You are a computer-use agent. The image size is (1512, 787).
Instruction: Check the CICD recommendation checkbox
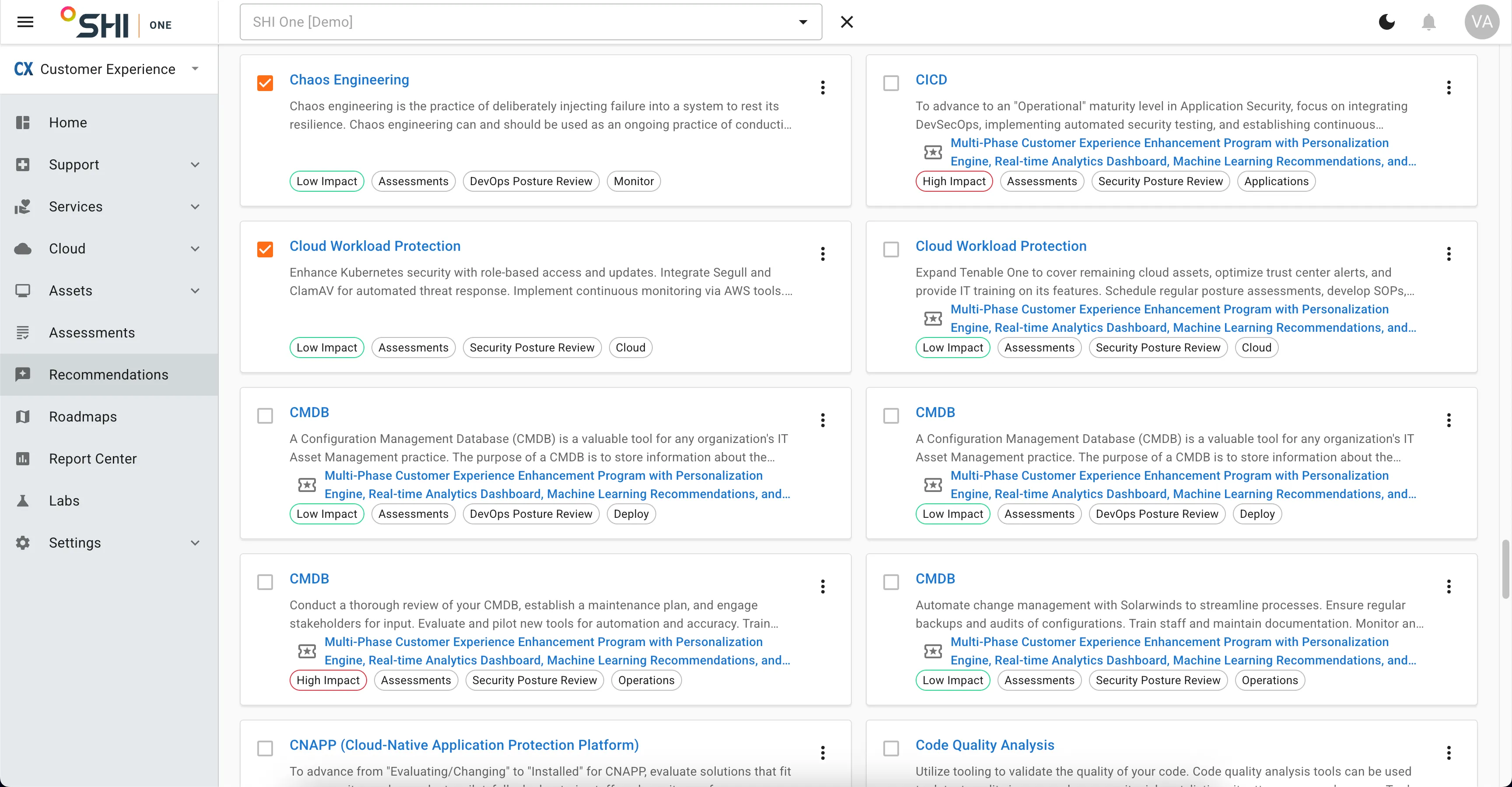[891, 83]
